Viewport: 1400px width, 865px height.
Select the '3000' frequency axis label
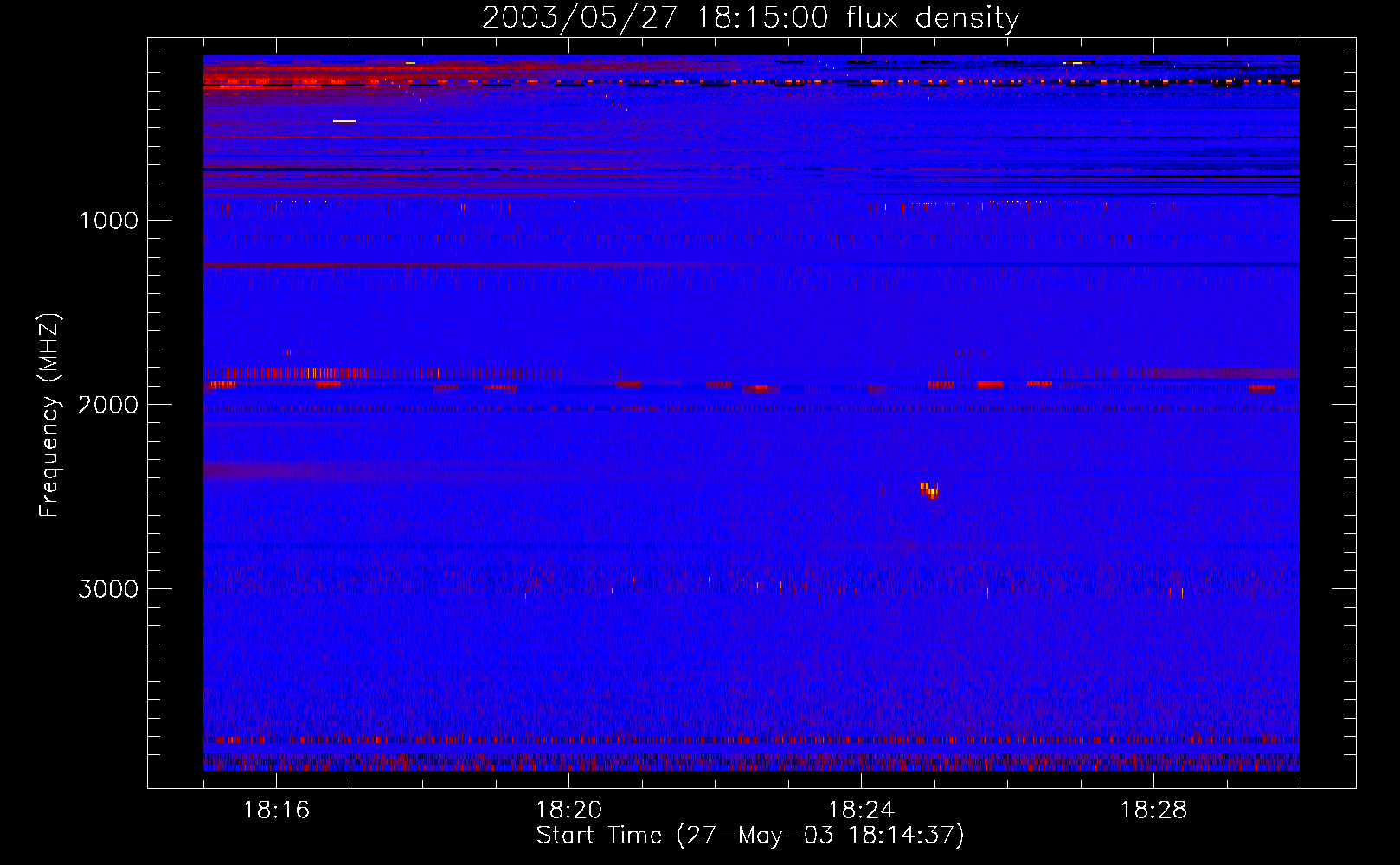[x=108, y=589]
